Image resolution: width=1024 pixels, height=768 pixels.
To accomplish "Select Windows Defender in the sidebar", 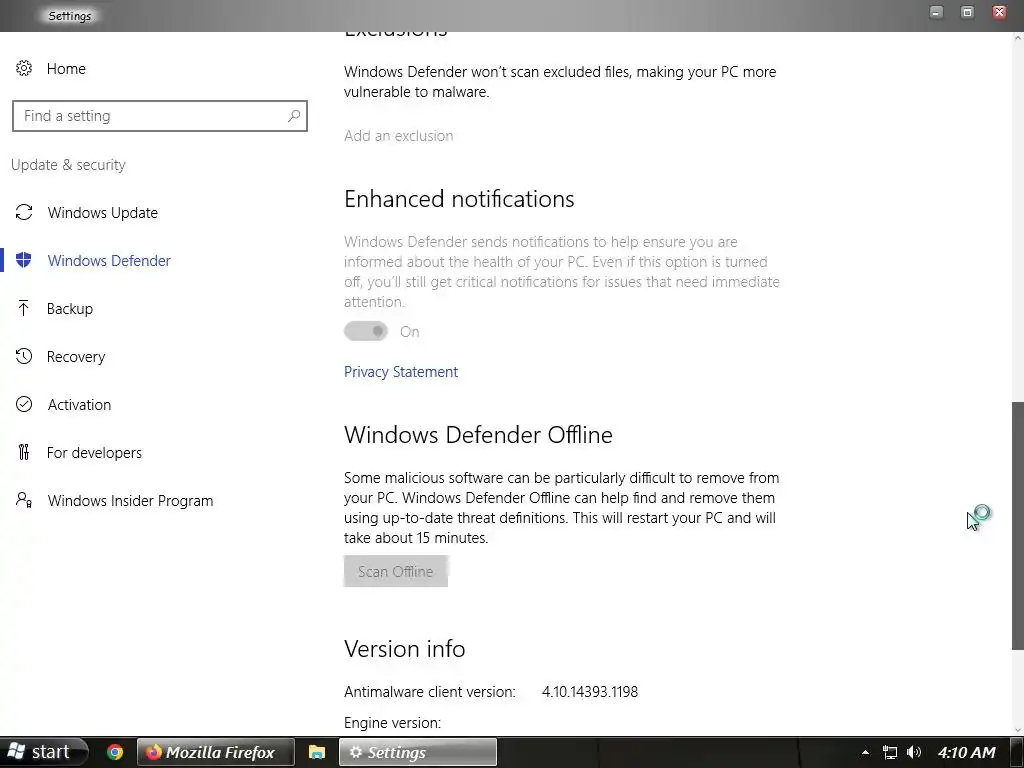I will pyautogui.click(x=109, y=261).
